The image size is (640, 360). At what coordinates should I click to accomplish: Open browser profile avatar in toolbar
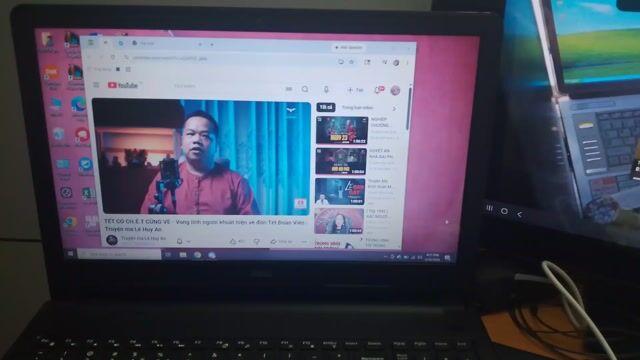pos(396,63)
